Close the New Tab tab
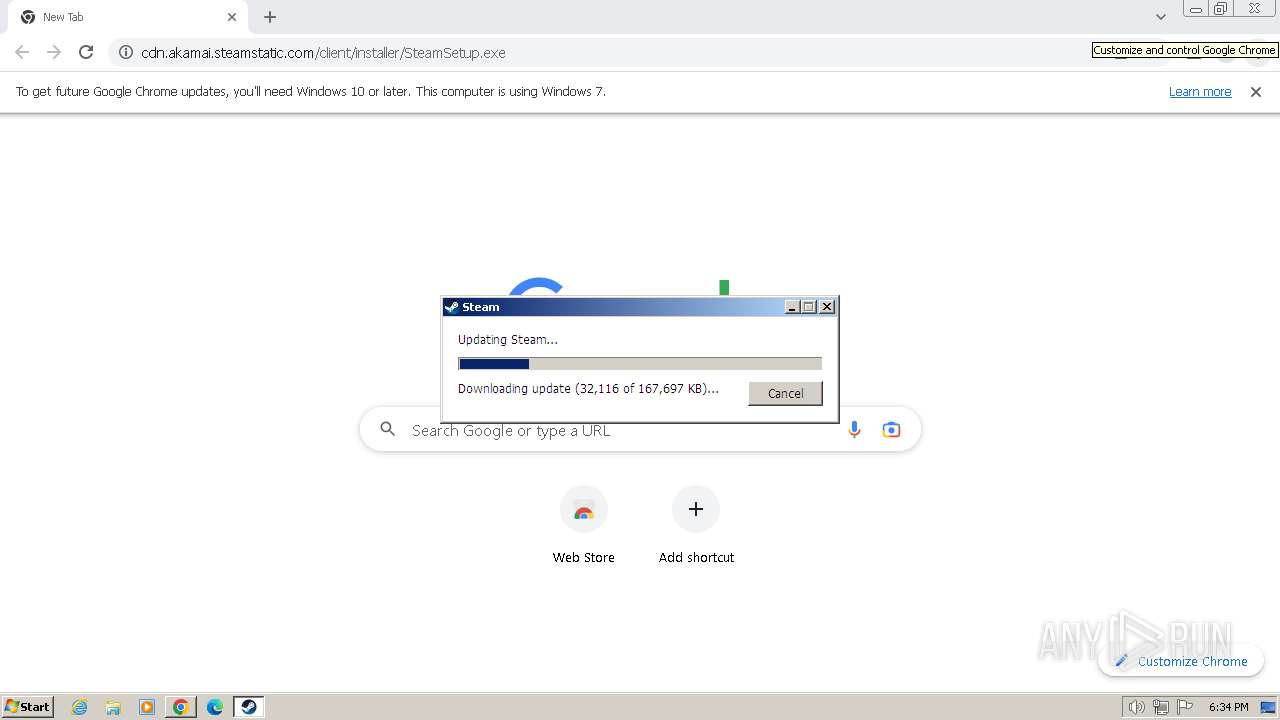Image resolution: width=1280 pixels, height=720 pixels. pos(232,17)
